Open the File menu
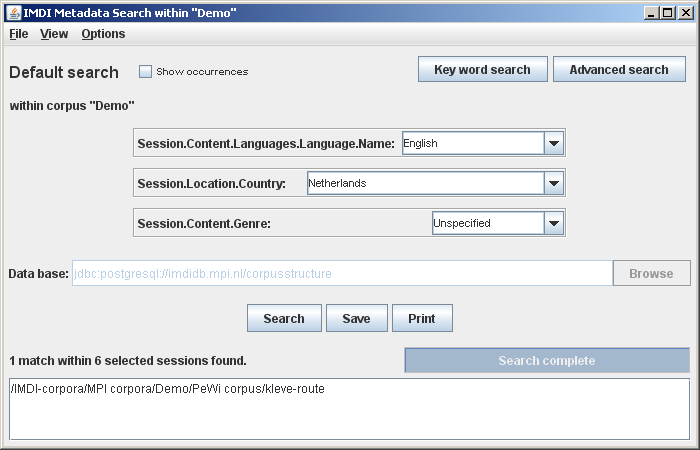 [x=18, y=34]
